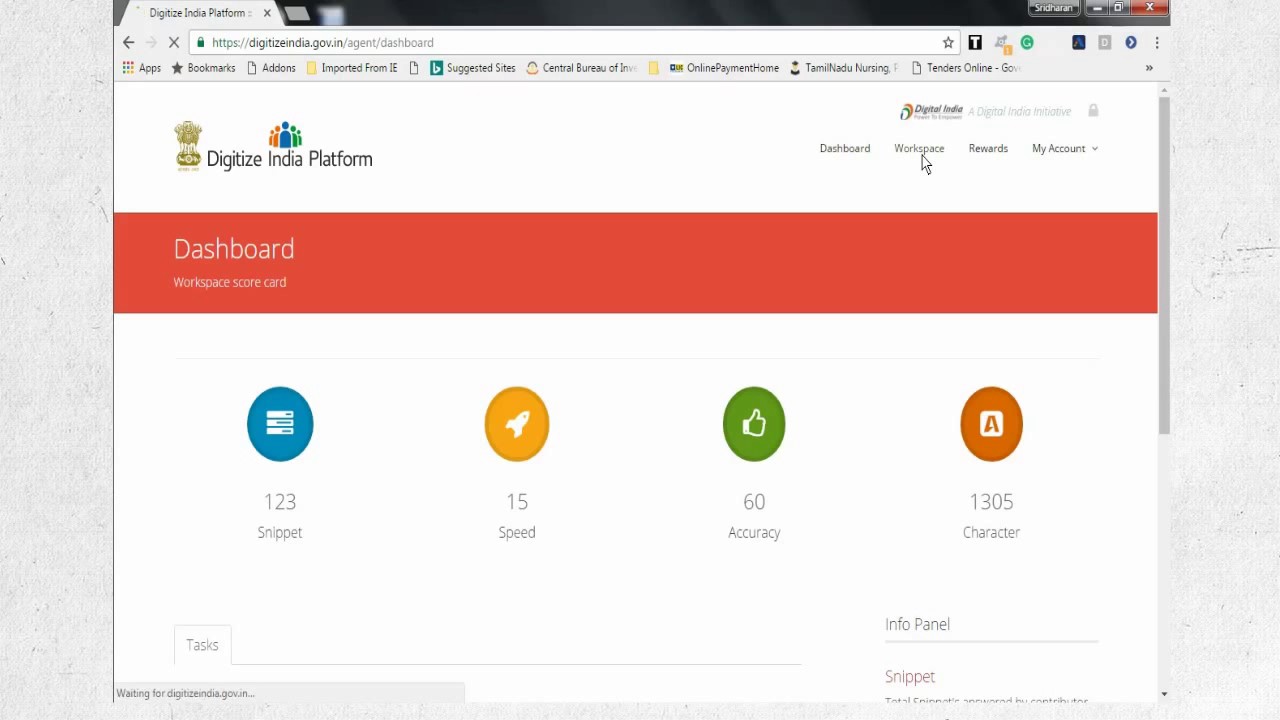Click the T extension icon
Image resolution: width=1280 pixels, height=720 pixels.
975,42
